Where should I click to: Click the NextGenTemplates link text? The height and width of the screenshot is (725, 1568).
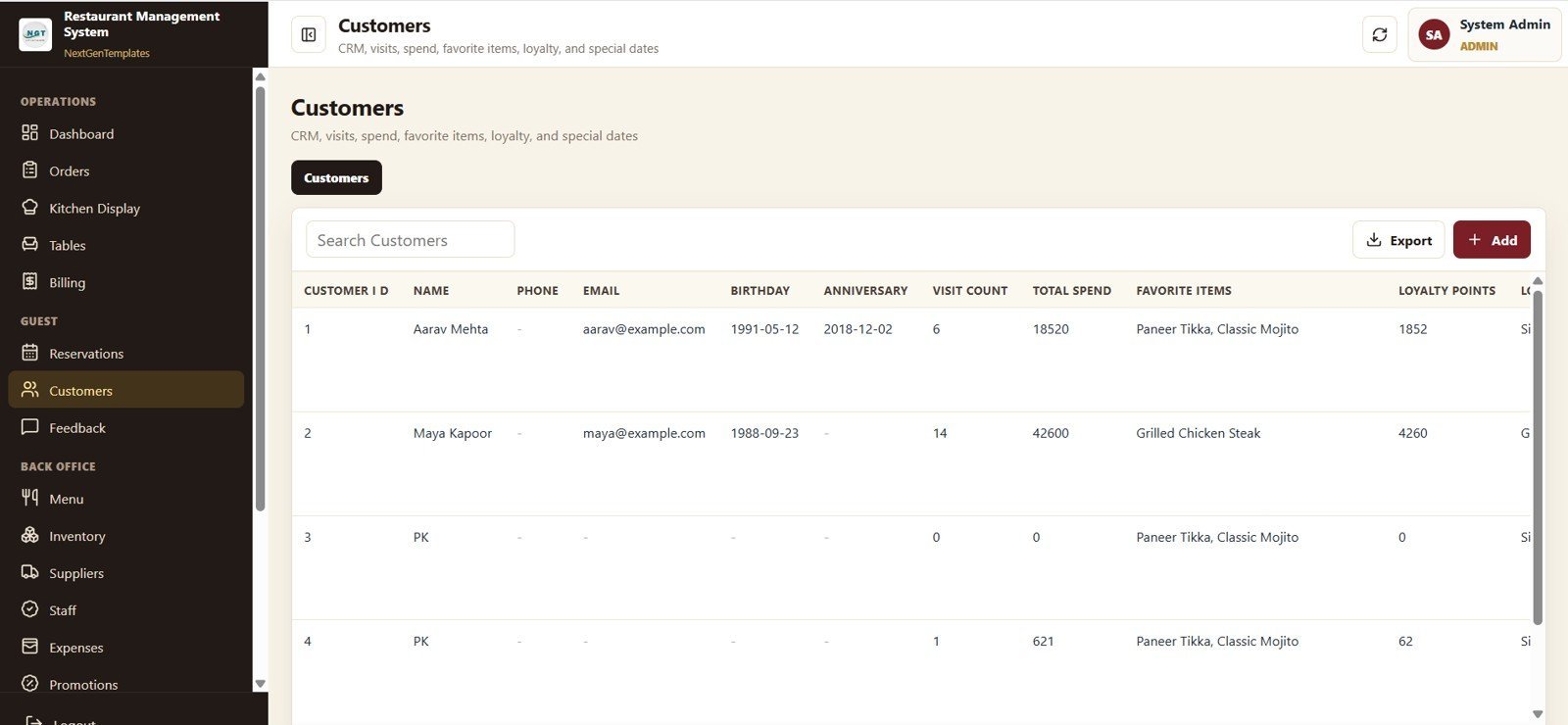click(107, 53)
